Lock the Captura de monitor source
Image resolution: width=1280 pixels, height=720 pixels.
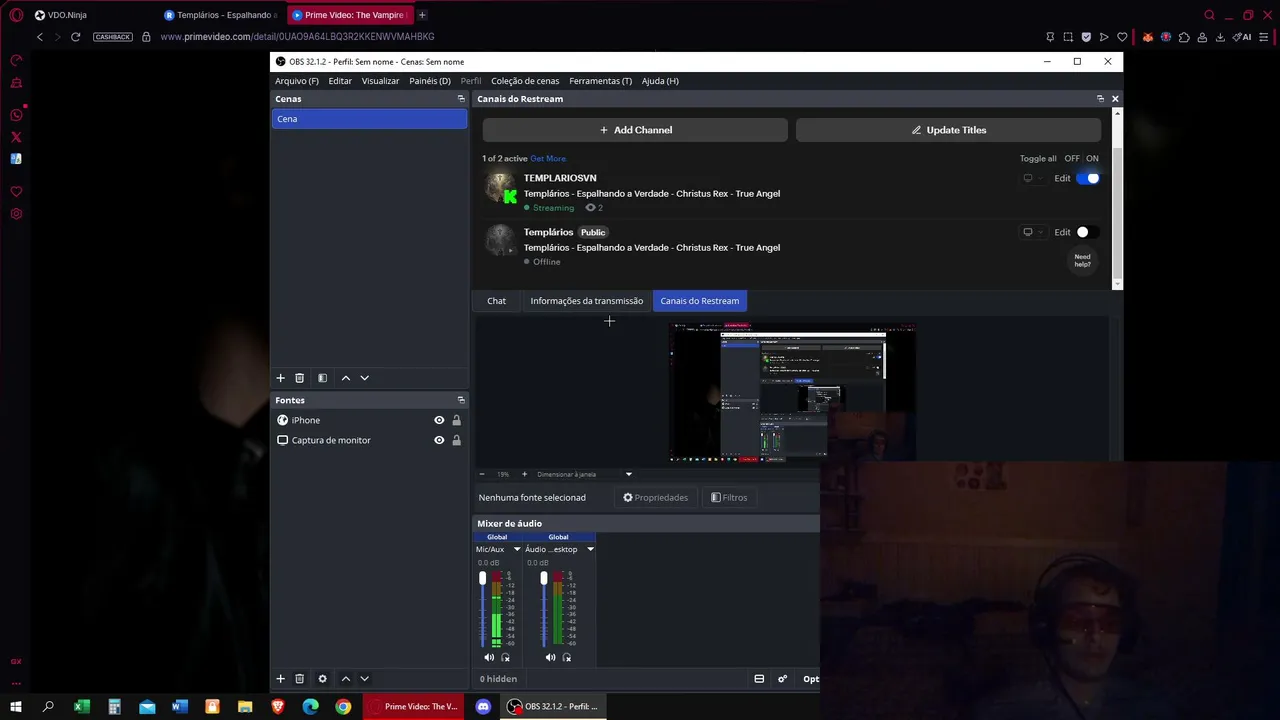click(x=457, y=440)
